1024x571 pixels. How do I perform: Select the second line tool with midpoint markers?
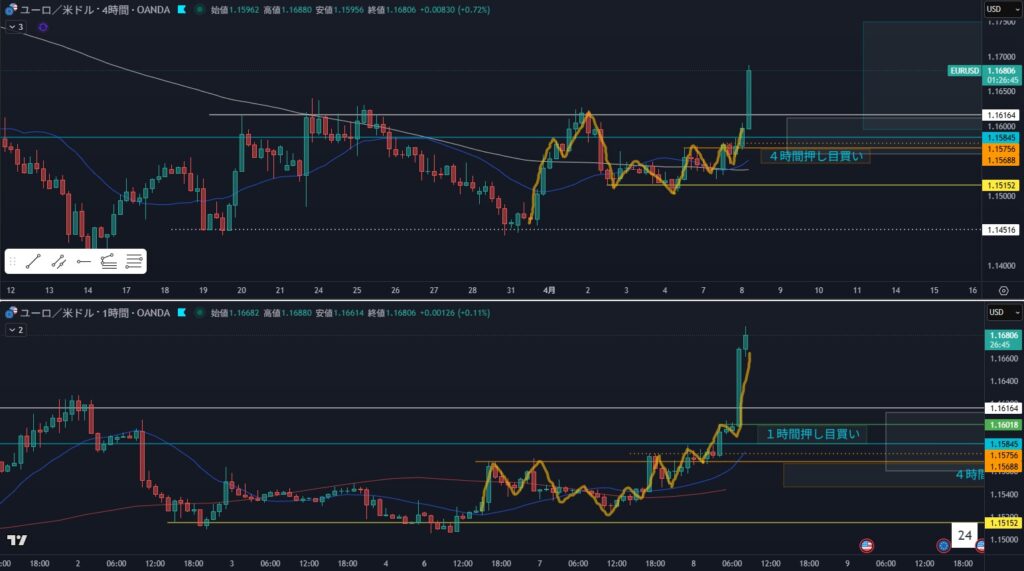click(x=59, y=262)
